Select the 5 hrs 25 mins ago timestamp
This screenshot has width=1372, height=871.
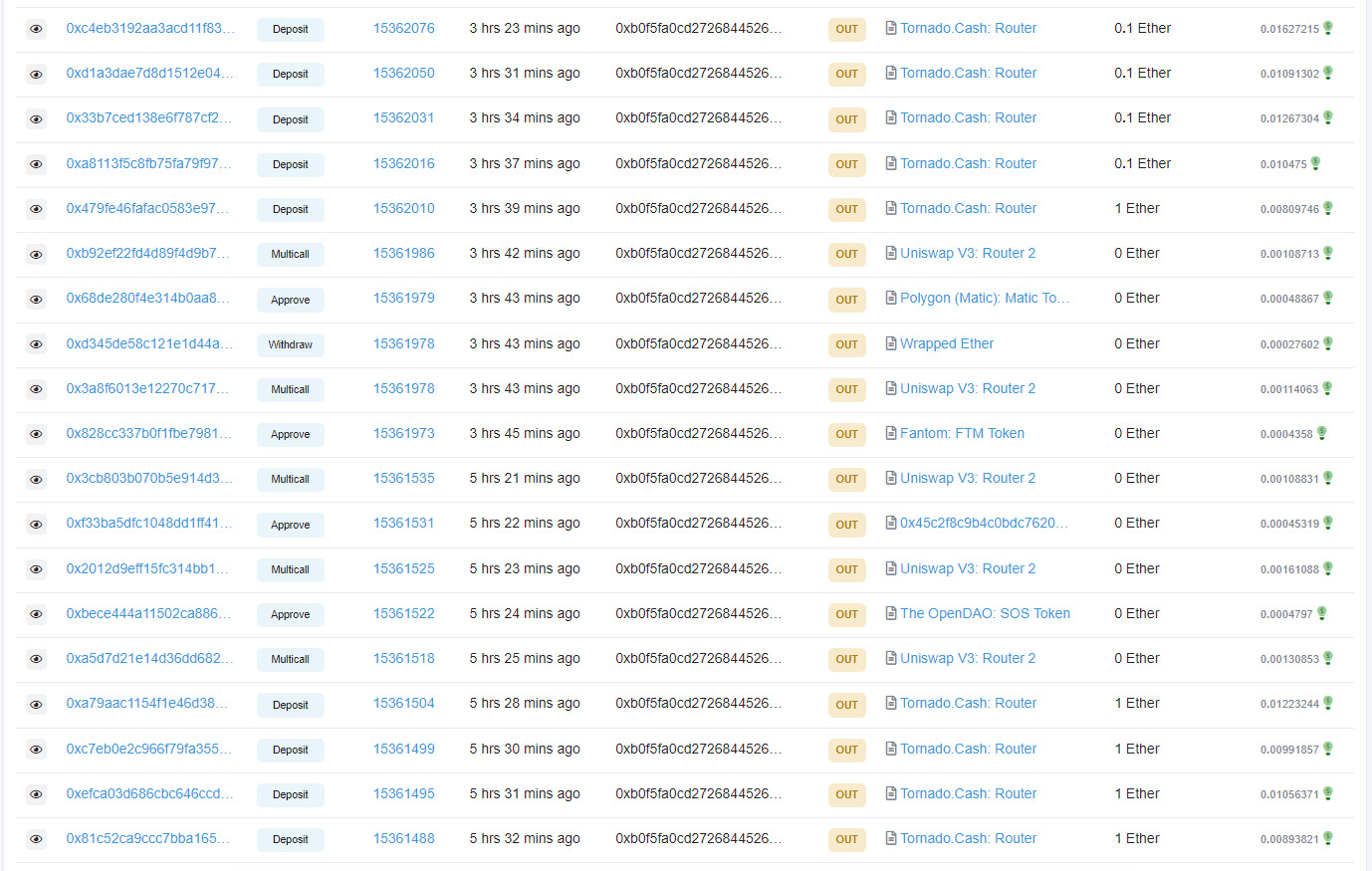click(525, 658)
